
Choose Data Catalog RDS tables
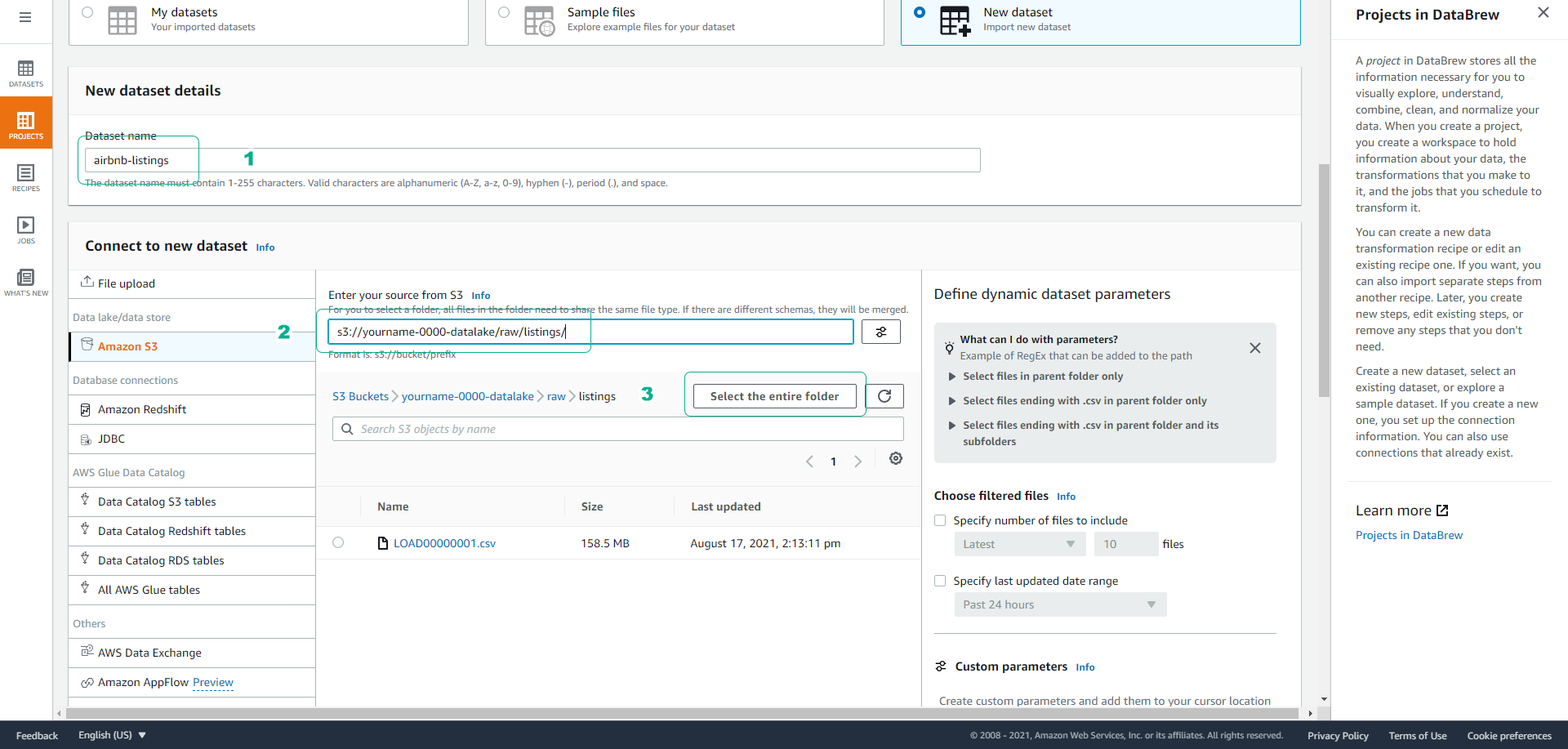192,560
